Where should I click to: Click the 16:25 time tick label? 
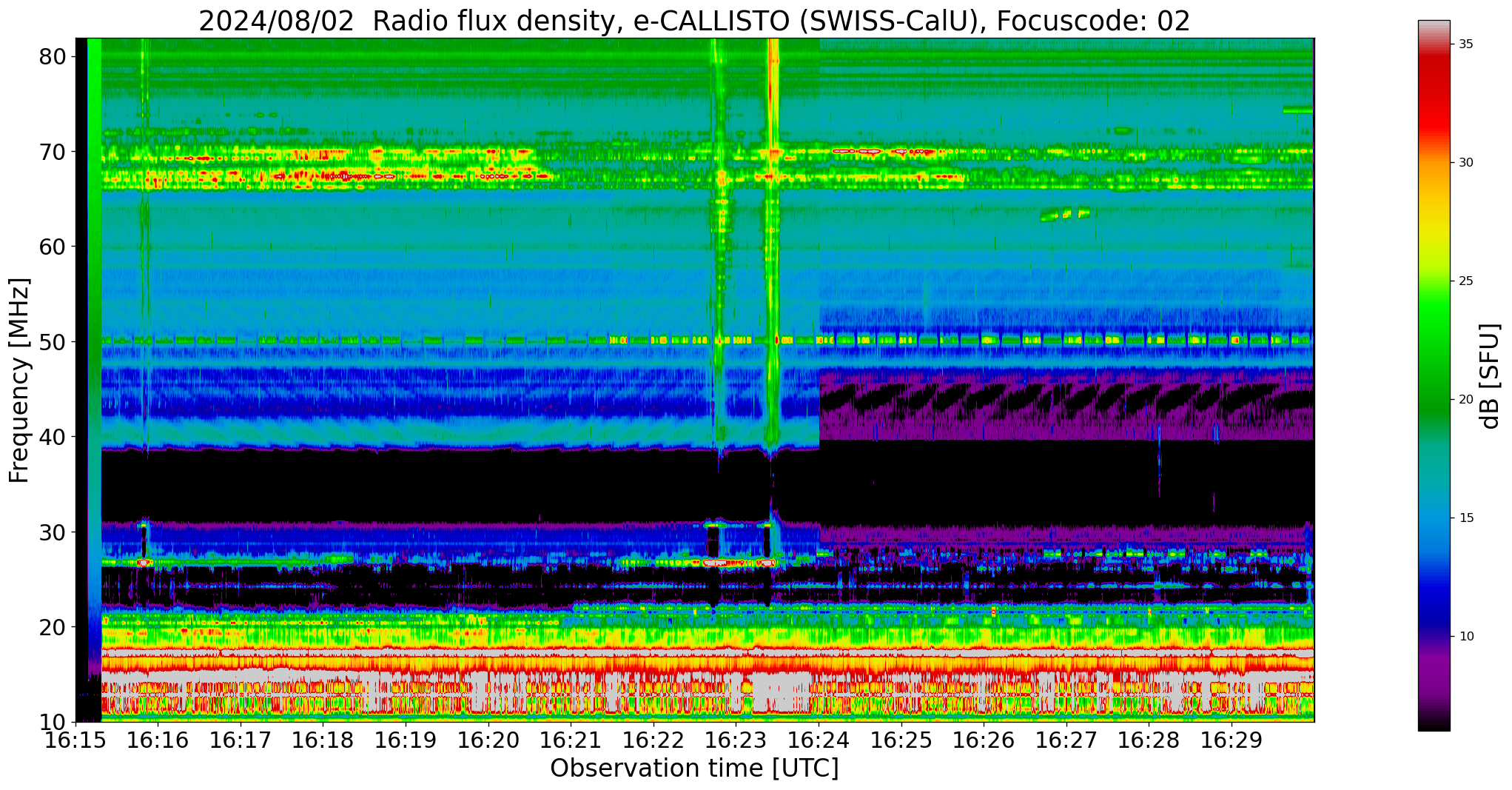[x=901, y=740]
